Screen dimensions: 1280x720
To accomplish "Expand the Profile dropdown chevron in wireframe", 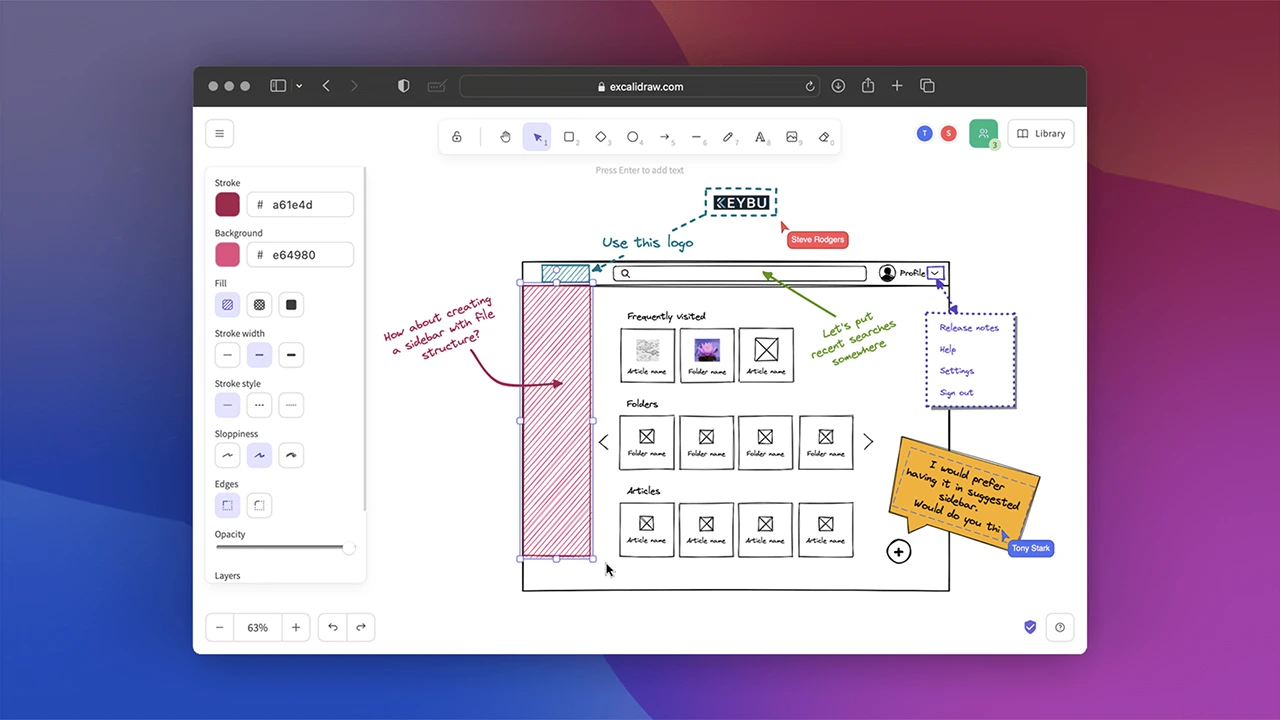I will [x=935, y=273].
